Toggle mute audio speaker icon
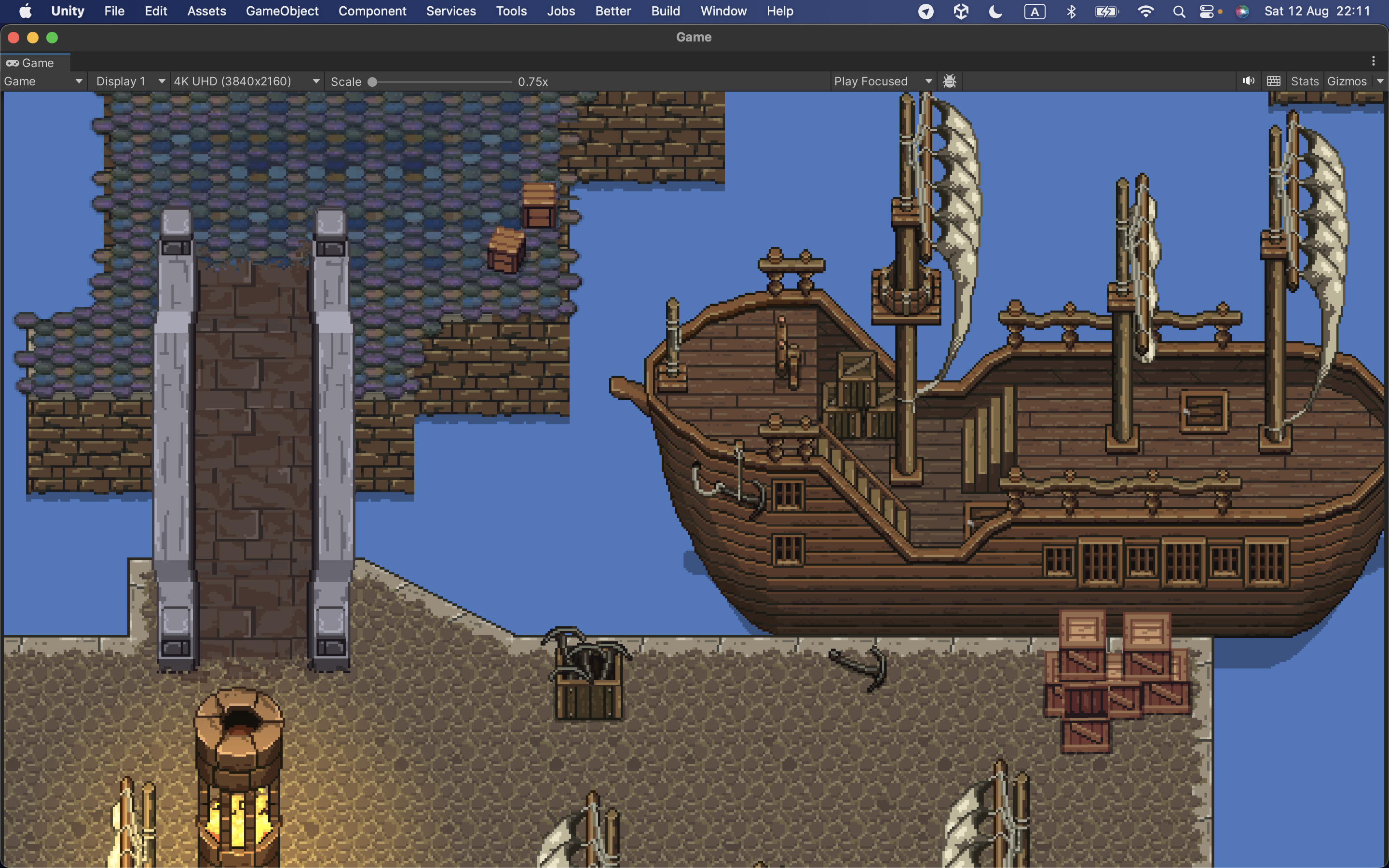This screenshot has width=1389, height=868. click(1248, 81)
